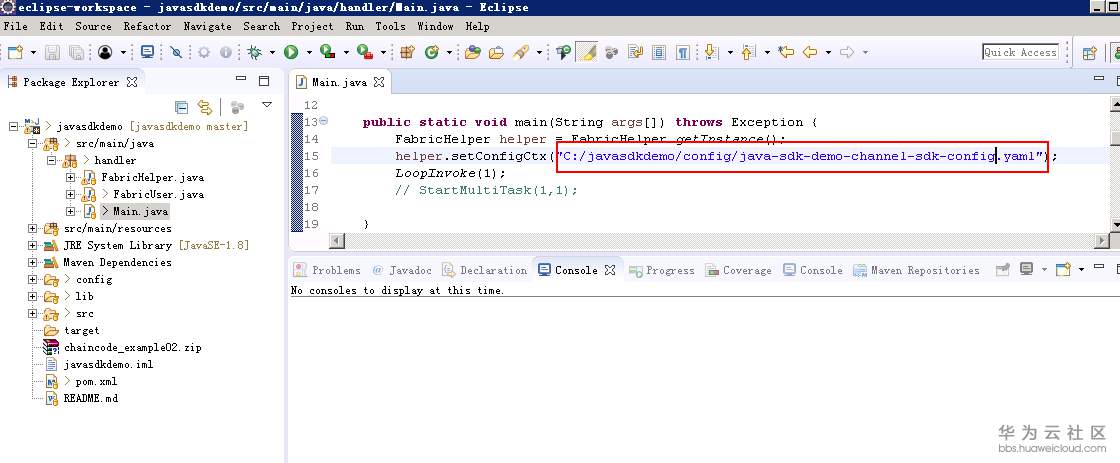Open the Navigate menu
Viewport: 1120px width, 463px height.
[207, 26]
